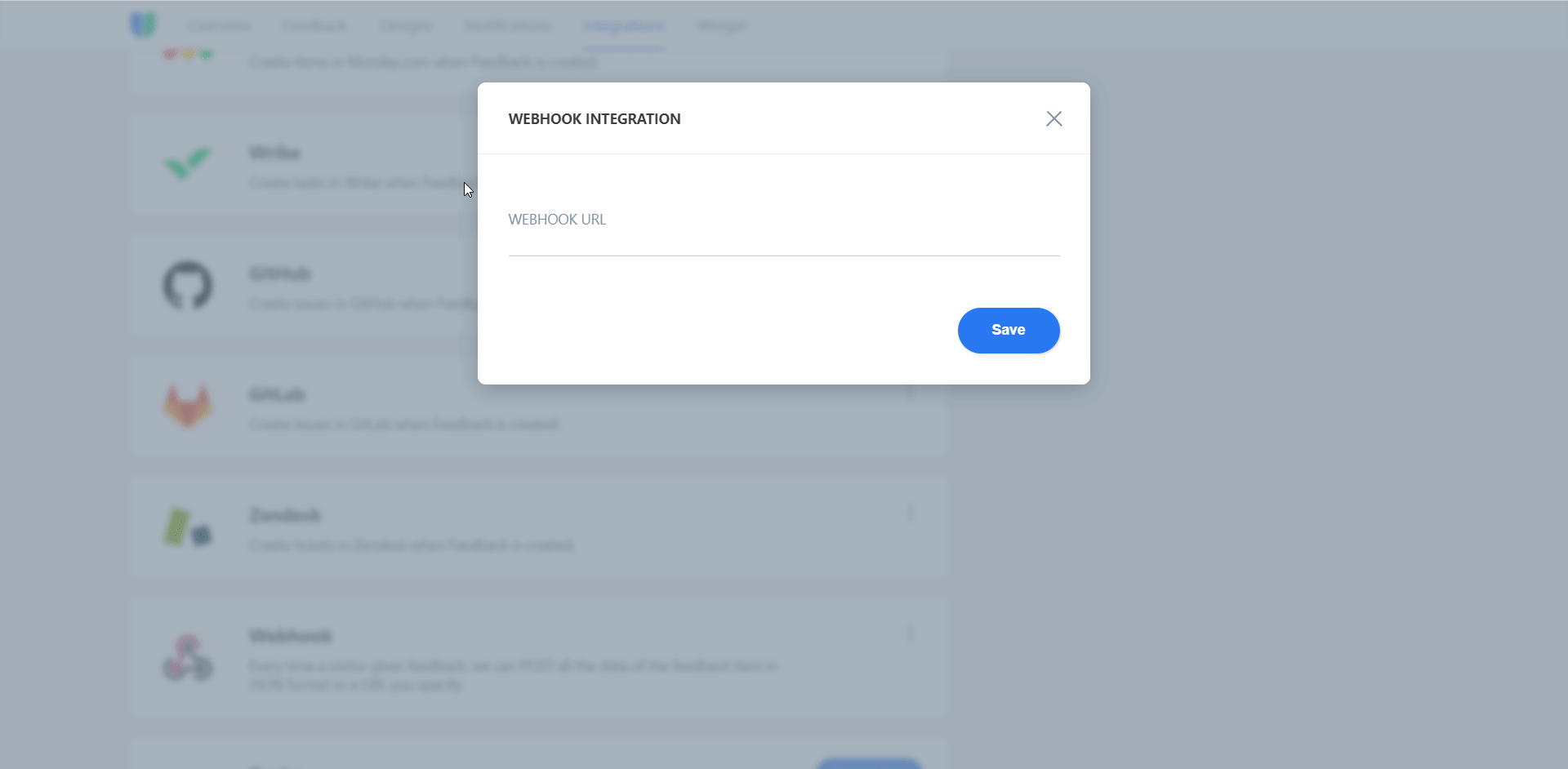Click the app logo in the header
Image resolution: width=1568 pixels, height=769 pixels.
point(143,25)
